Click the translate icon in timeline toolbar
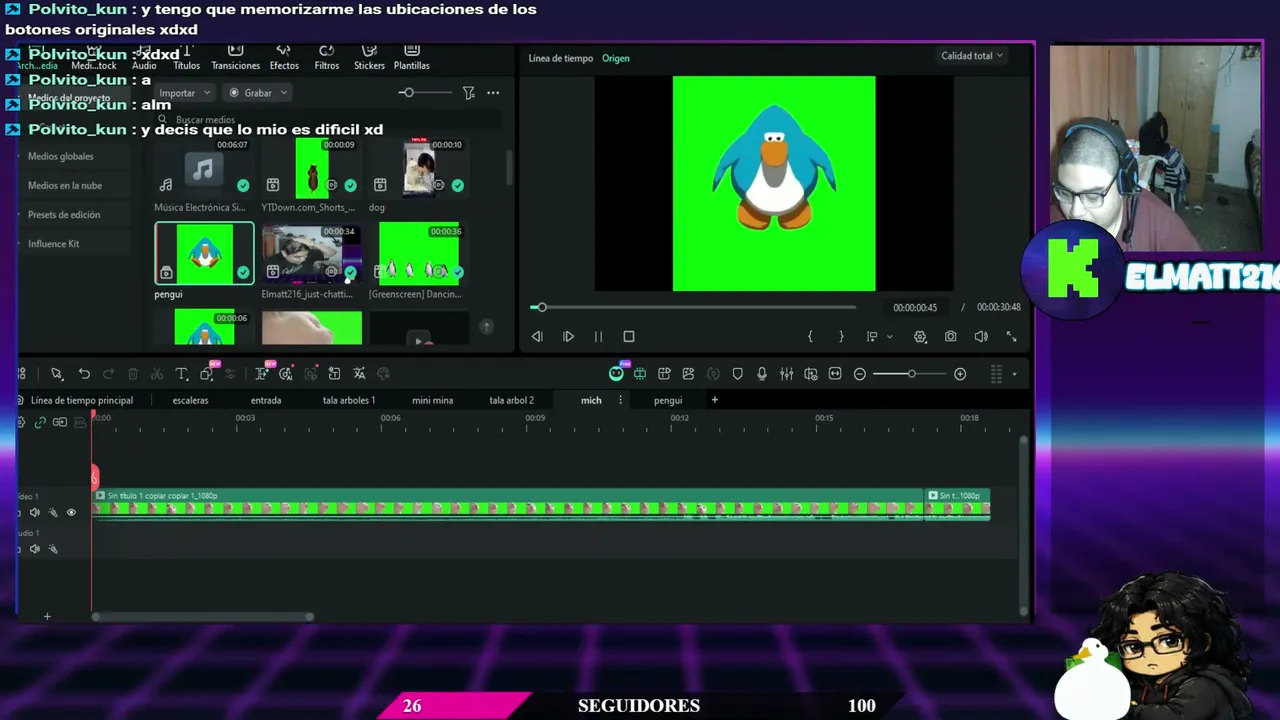 [x=359, y=374]
